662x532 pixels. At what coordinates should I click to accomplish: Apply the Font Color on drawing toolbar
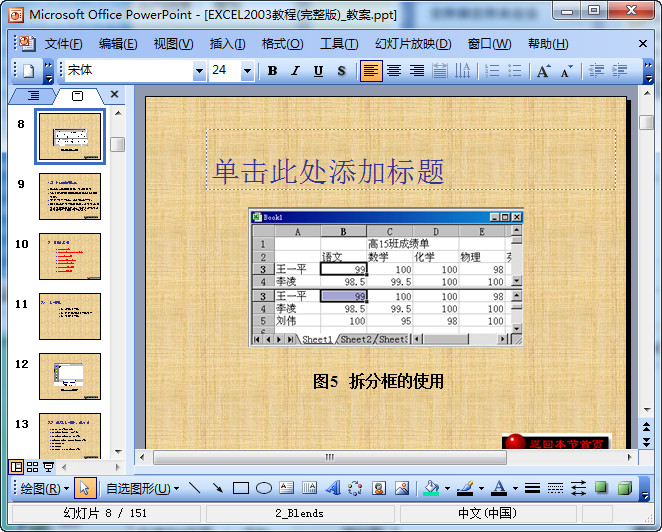pyautogui.click(x=499, y=489)
